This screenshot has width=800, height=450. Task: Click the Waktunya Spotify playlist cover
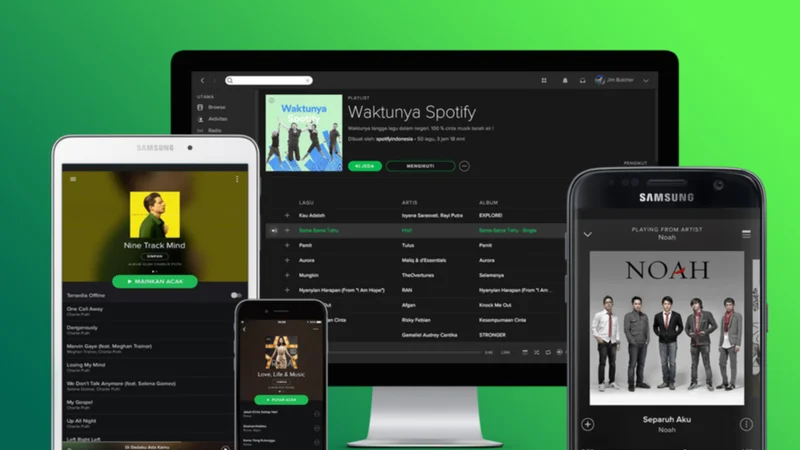[304, 133]
